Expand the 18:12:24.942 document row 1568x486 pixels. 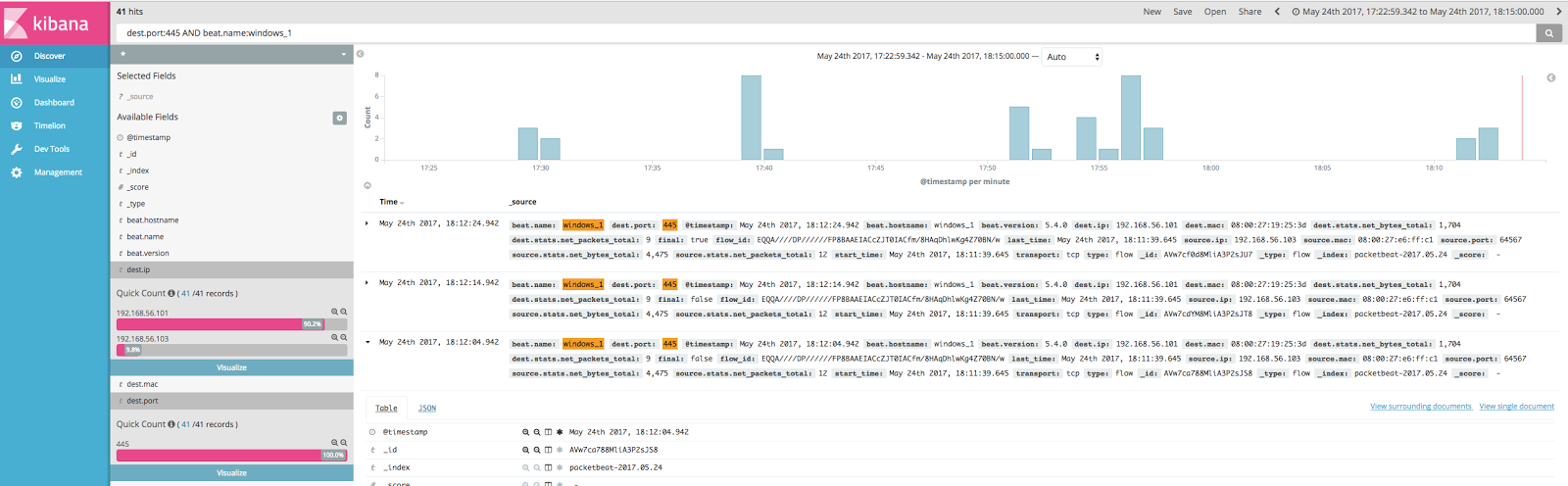click(x=367, y=223)
